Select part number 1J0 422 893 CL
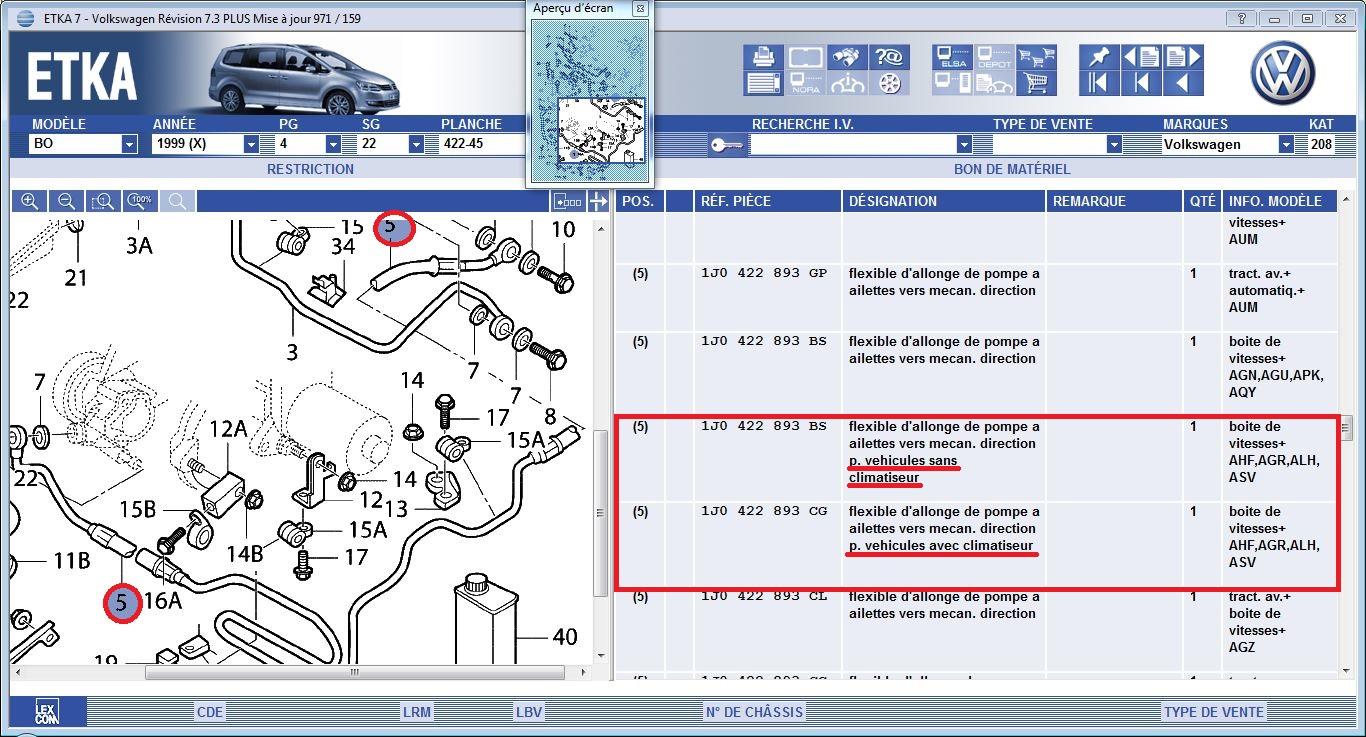 (764, 596)
